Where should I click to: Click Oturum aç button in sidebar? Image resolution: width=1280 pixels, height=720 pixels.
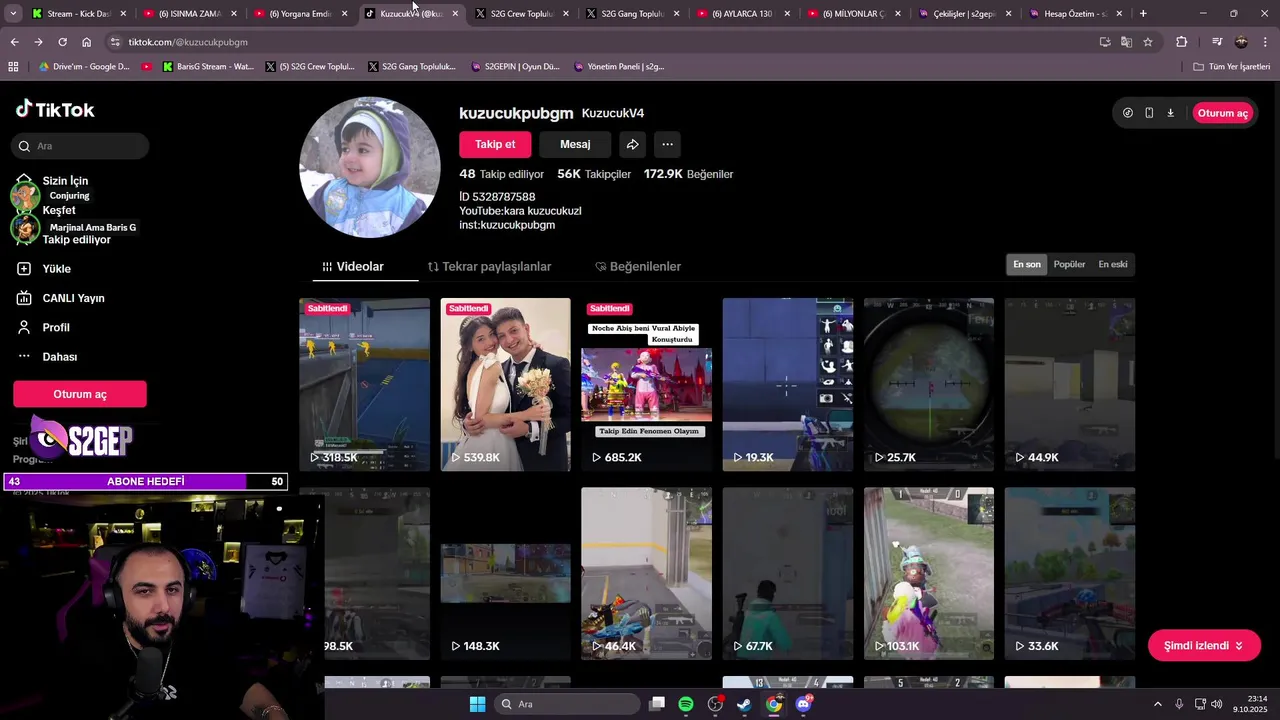(x=80, y=394)
